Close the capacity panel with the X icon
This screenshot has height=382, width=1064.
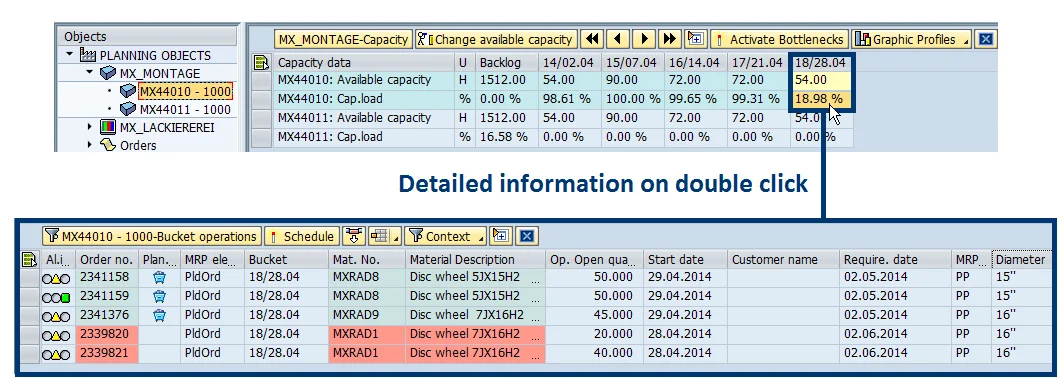click(985, 39)
